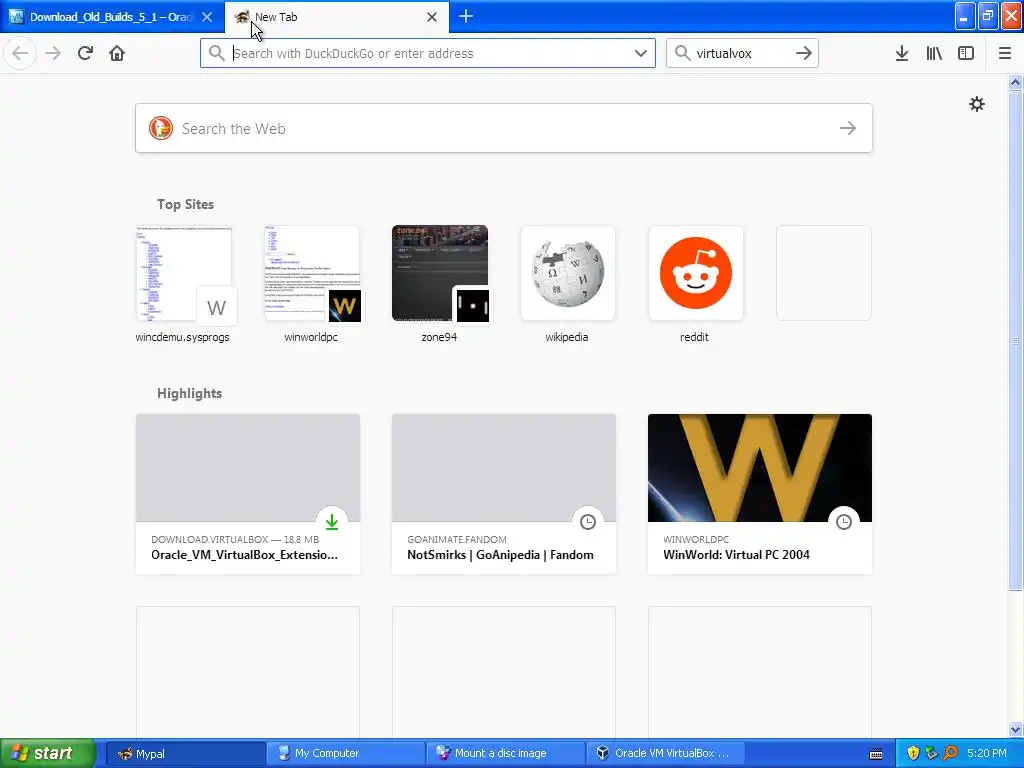Open WinWorld: Virtual PC 2004 highlight
This screenshot has height=768, width=1024.
pos(760,494)
